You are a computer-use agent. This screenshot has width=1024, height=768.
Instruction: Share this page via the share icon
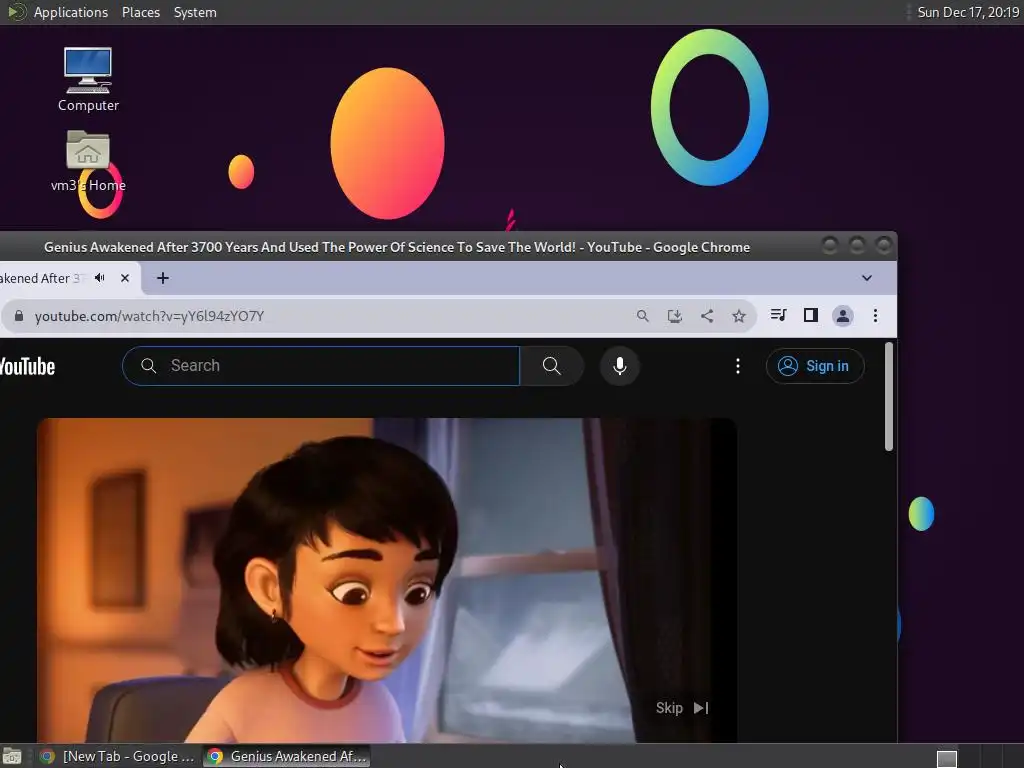pyautogui.click(x=707, y=316)
